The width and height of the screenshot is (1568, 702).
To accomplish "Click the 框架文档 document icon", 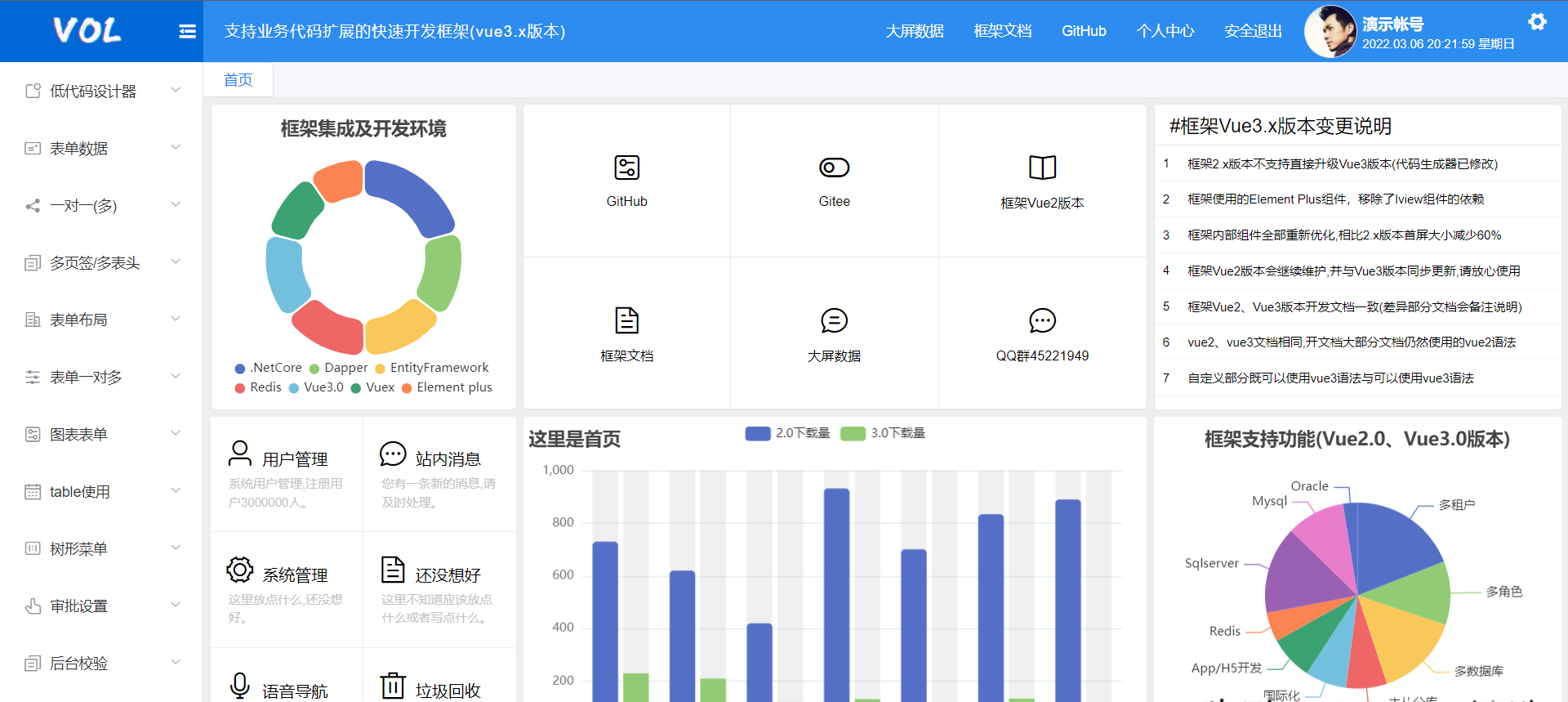I will [626, 320].
